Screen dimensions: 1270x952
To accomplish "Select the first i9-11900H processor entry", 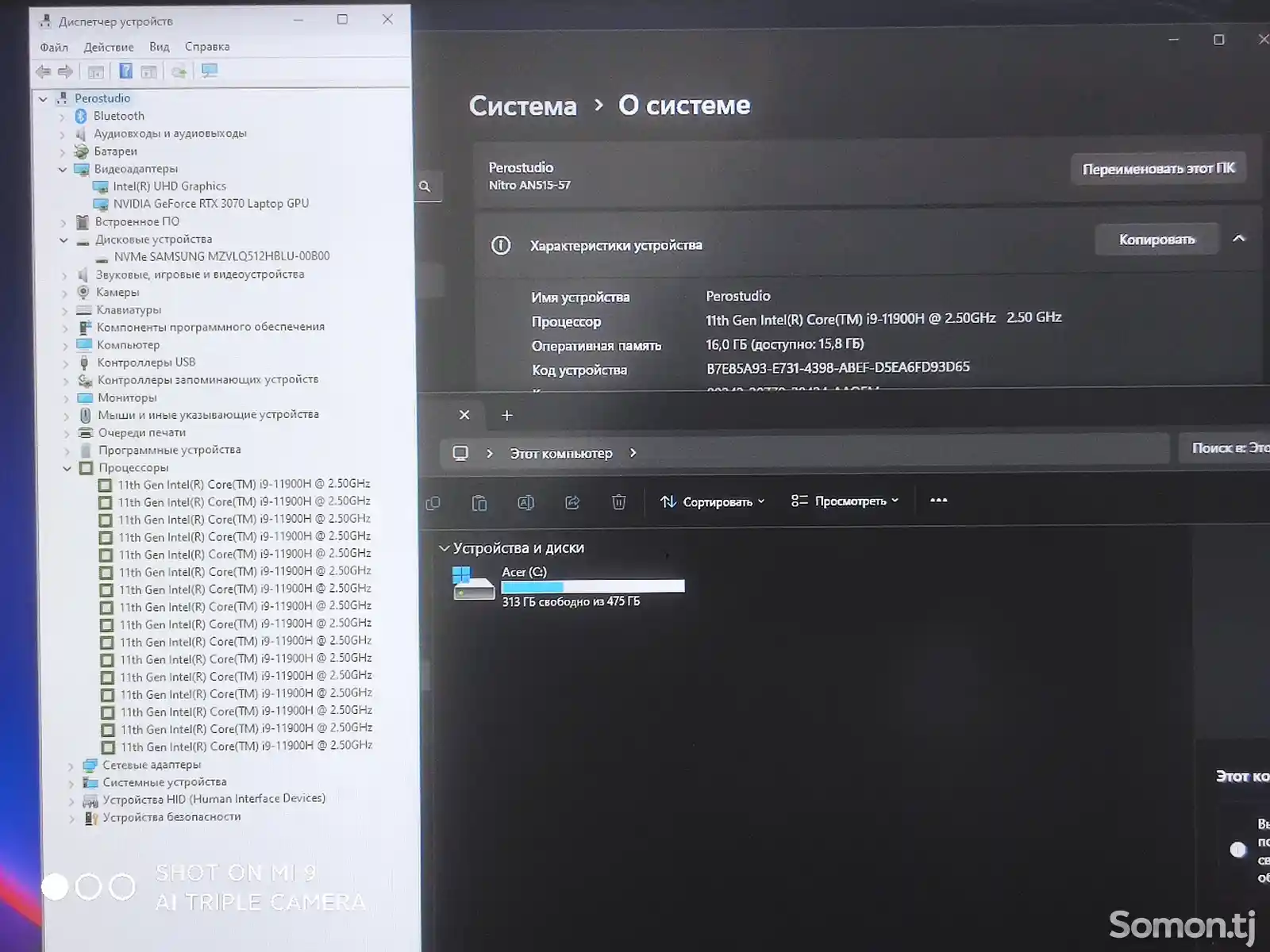I will [244, 484].
